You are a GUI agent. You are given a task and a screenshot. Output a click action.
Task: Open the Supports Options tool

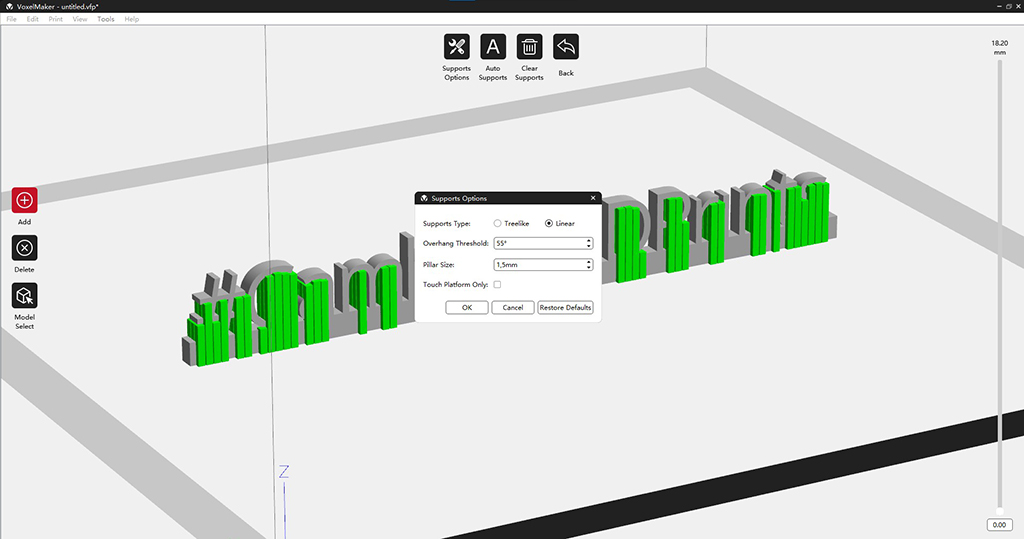coord(456,47)
